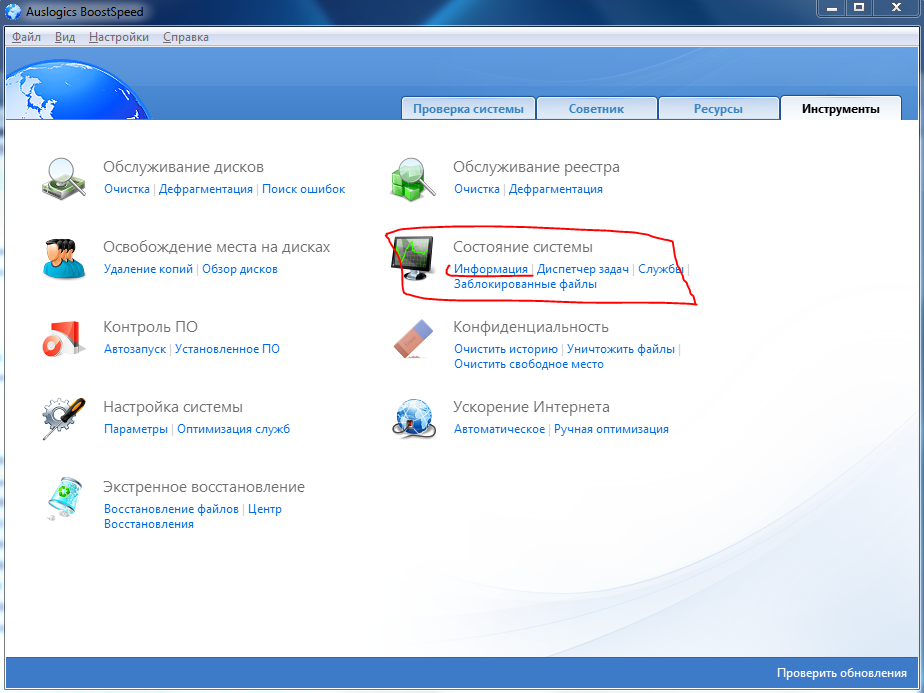This screenshot has width=924, height=693.
Task: Click the System Status monitor icon
Action: pos(412,258)
